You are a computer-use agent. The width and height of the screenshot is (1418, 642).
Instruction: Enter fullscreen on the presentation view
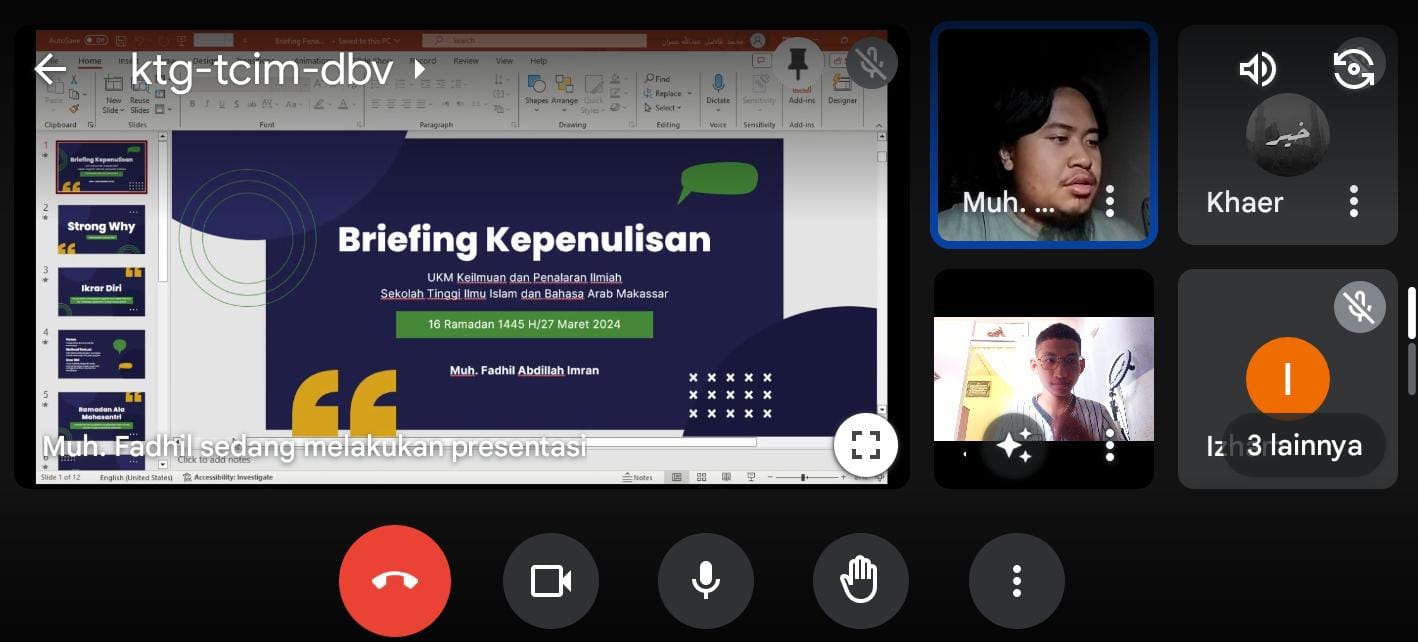click(x=865, y=445)
